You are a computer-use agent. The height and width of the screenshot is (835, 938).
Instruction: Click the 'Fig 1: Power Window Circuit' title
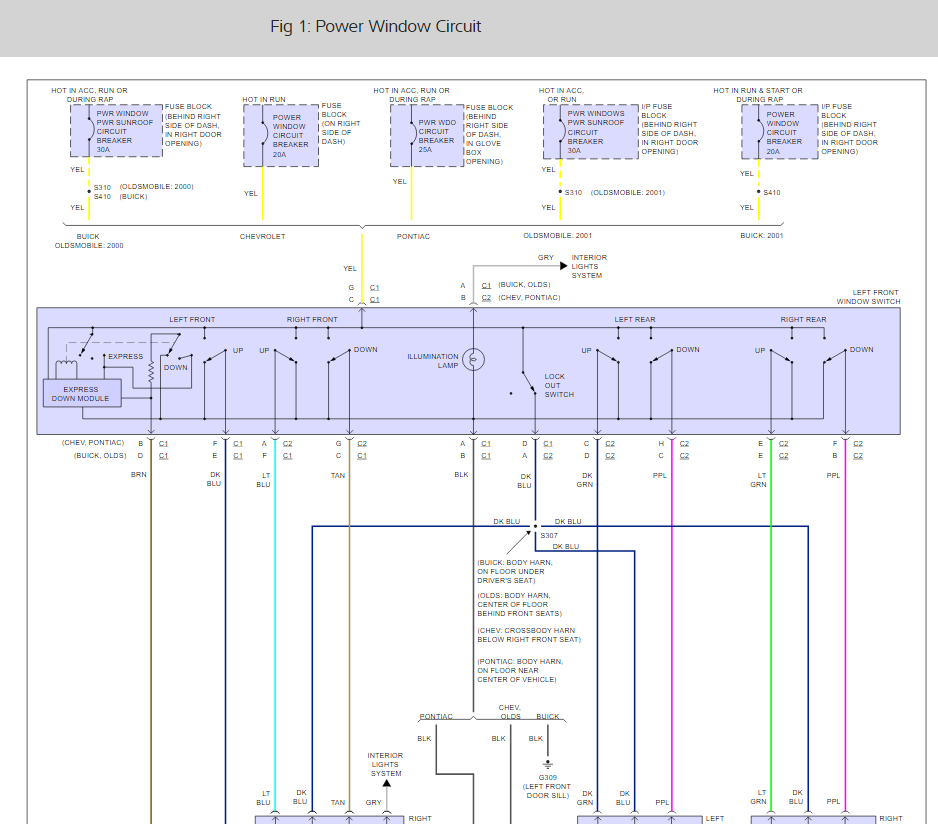375,26
